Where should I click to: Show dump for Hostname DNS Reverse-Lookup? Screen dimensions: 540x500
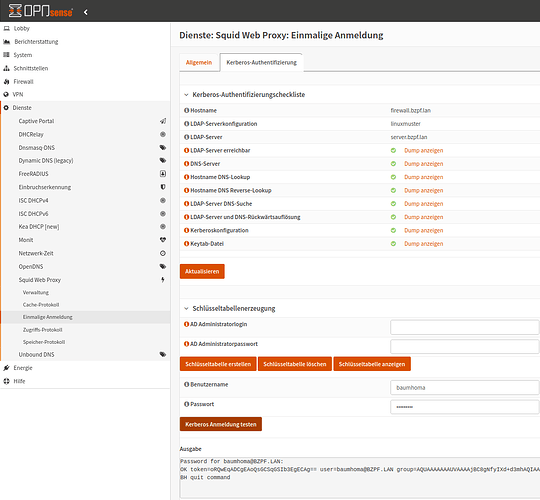tap(423, 190)
